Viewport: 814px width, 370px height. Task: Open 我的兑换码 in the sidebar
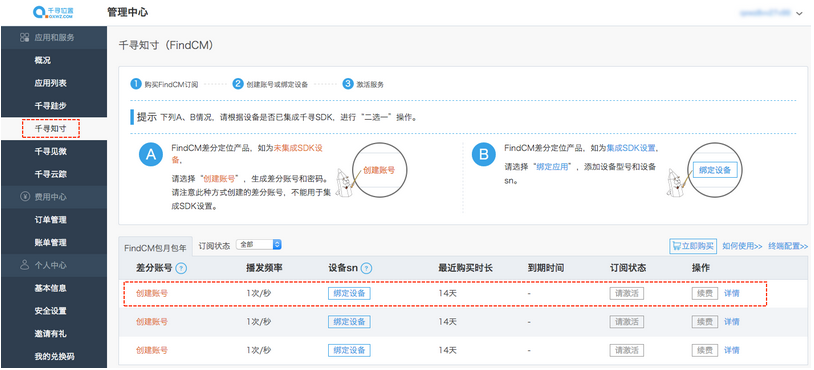pos(54,357)
